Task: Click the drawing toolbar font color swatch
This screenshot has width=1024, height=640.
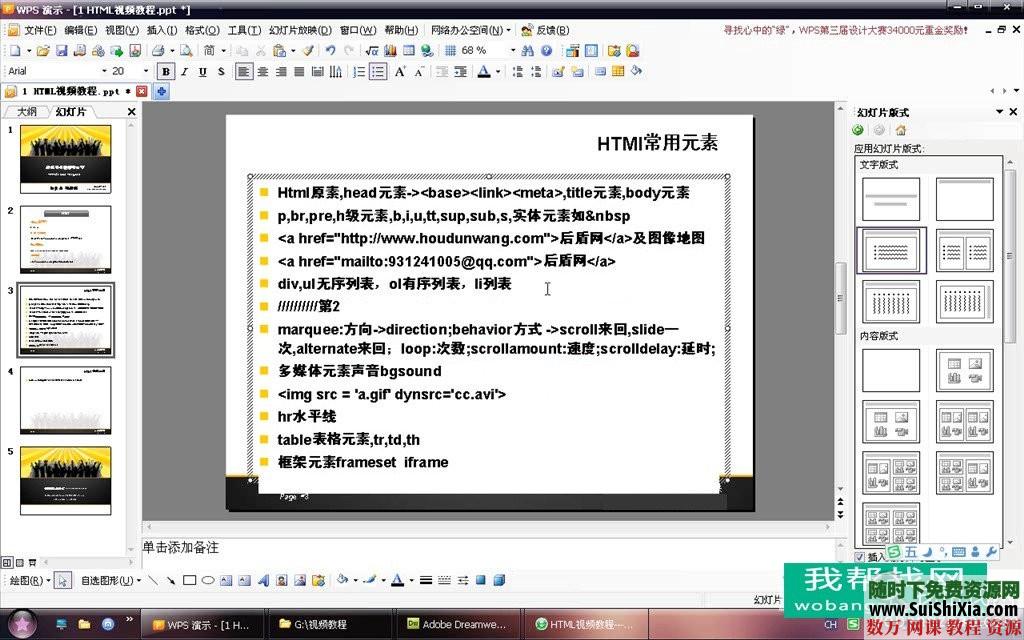Action: [397, 580]
